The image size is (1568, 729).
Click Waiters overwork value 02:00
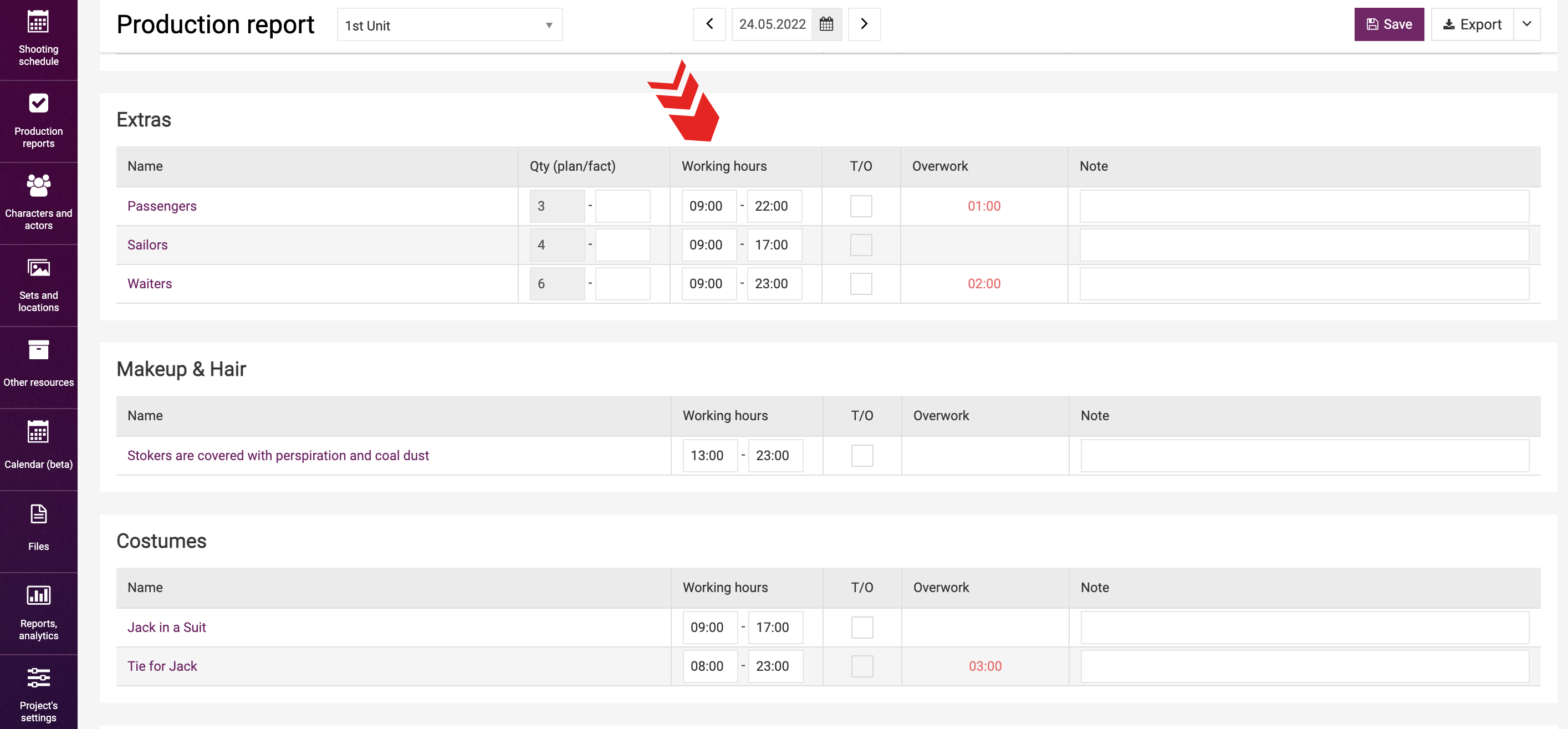[x=984, y=284]
